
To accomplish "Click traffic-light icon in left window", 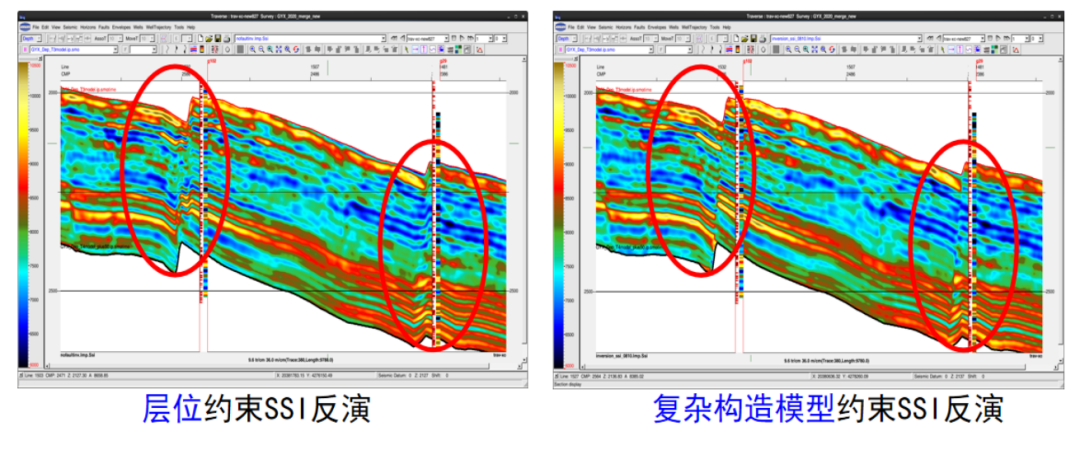I will [x=202, y=50].
